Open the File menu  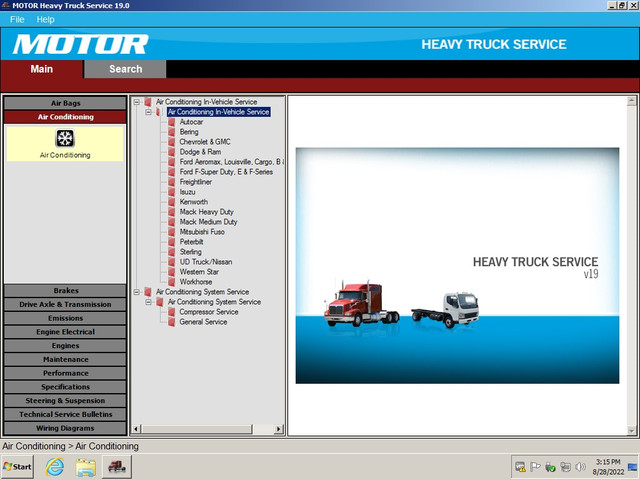tap(17, 20)
